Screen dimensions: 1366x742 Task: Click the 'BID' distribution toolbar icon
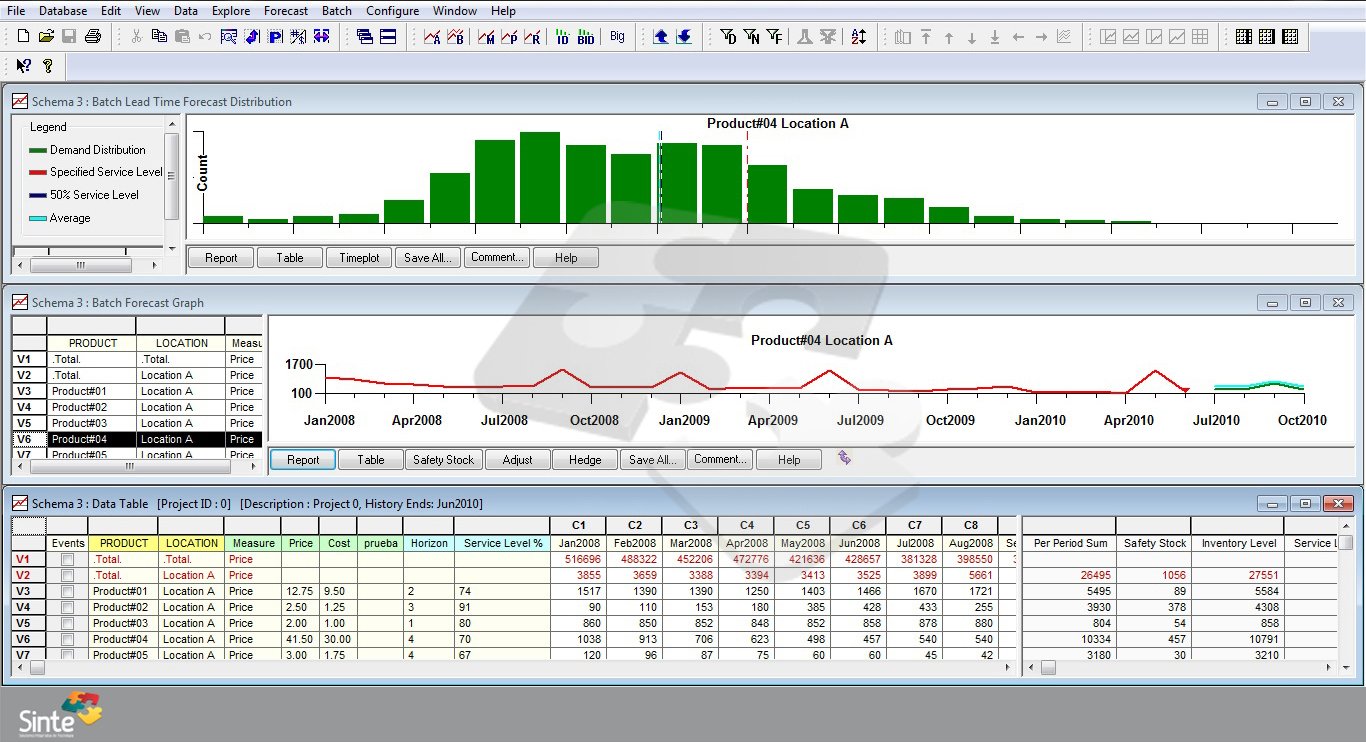pyautogui.click(x=585, y=37)
